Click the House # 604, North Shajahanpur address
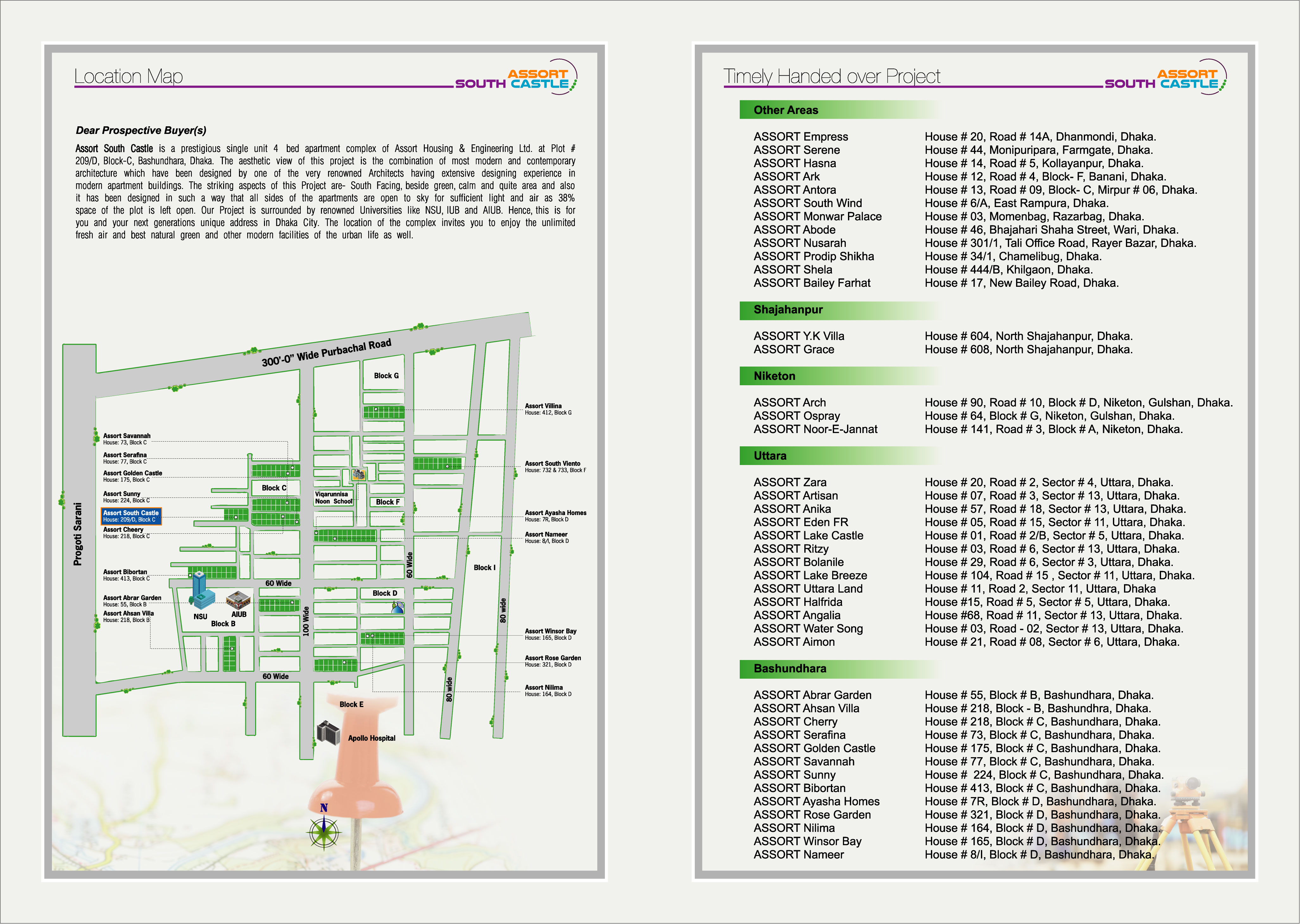 [1029, 336]
